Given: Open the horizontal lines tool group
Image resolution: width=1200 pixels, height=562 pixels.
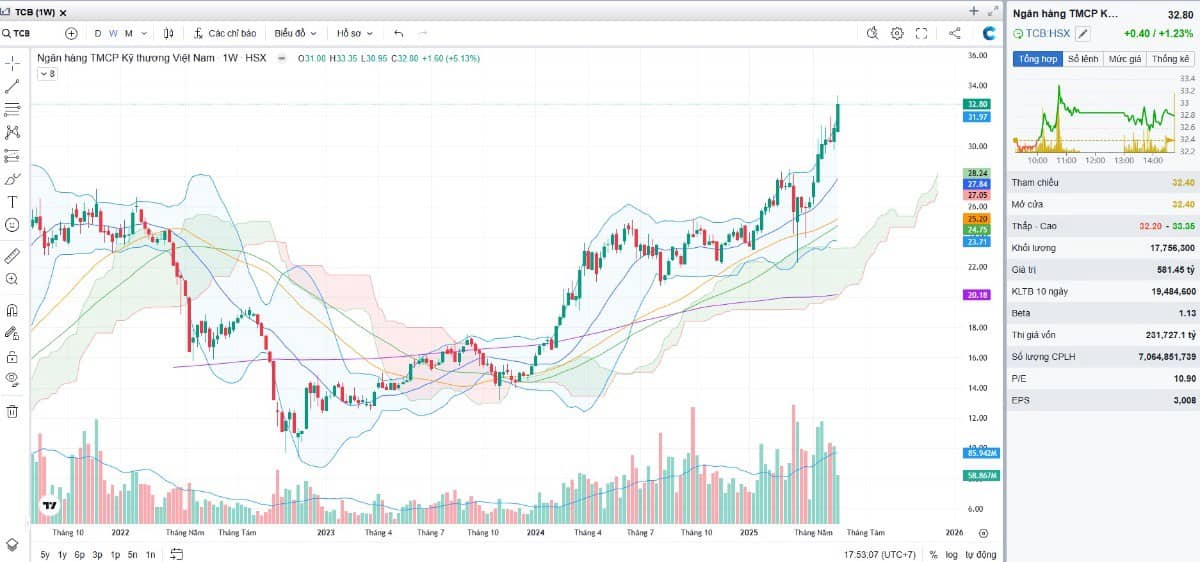Looking at the screenshot, I should [13, 109].
